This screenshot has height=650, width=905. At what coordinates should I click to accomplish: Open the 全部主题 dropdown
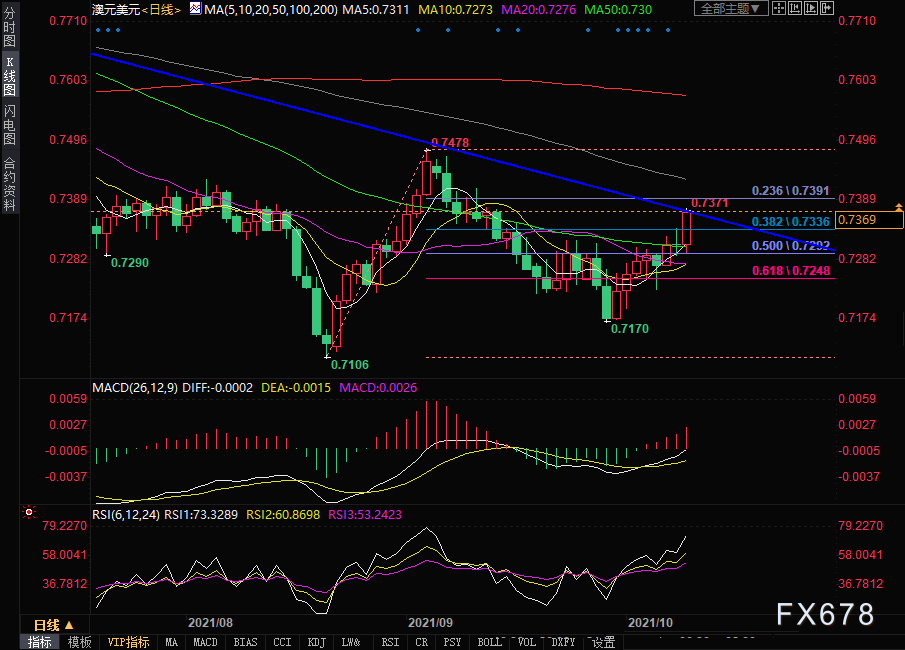tap(731, 9)
